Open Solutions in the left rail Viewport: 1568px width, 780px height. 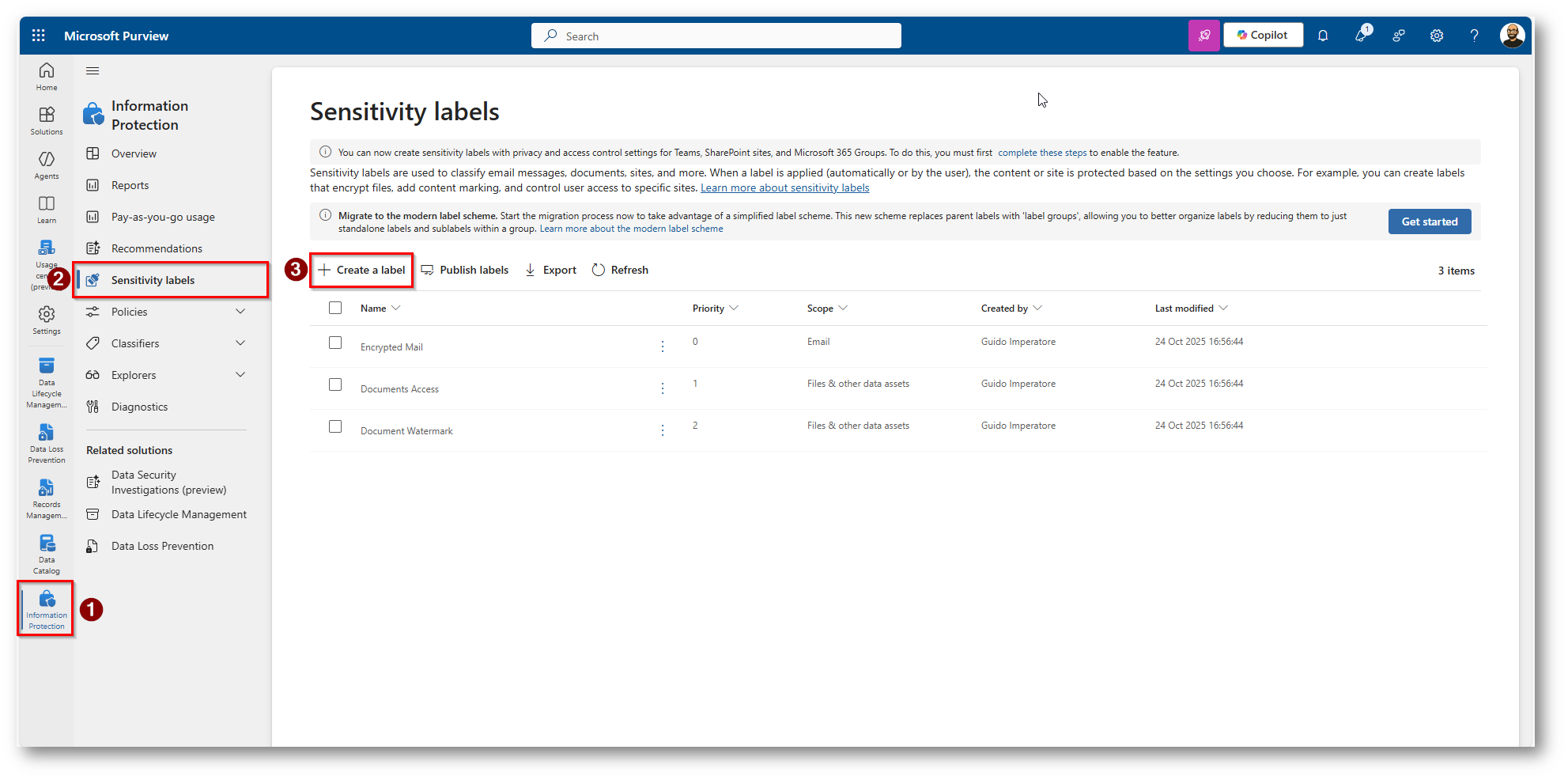47,121
